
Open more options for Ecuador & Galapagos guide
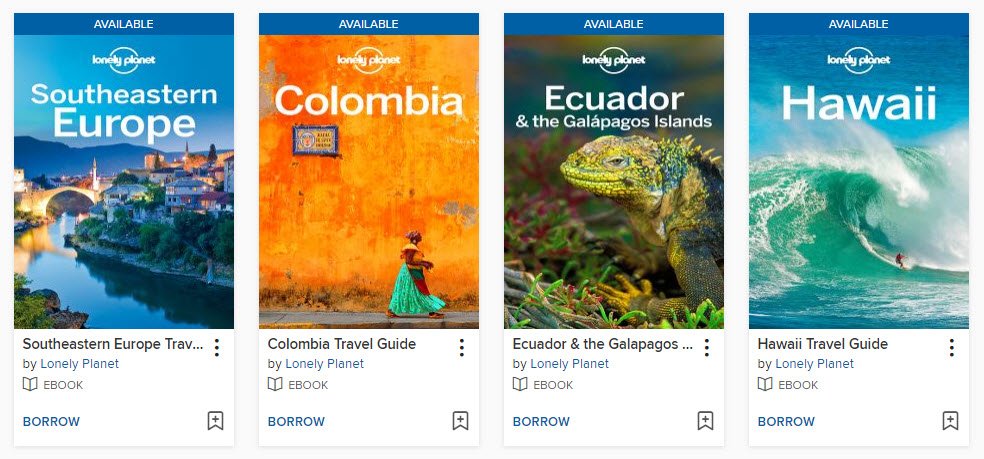[707, 347]
